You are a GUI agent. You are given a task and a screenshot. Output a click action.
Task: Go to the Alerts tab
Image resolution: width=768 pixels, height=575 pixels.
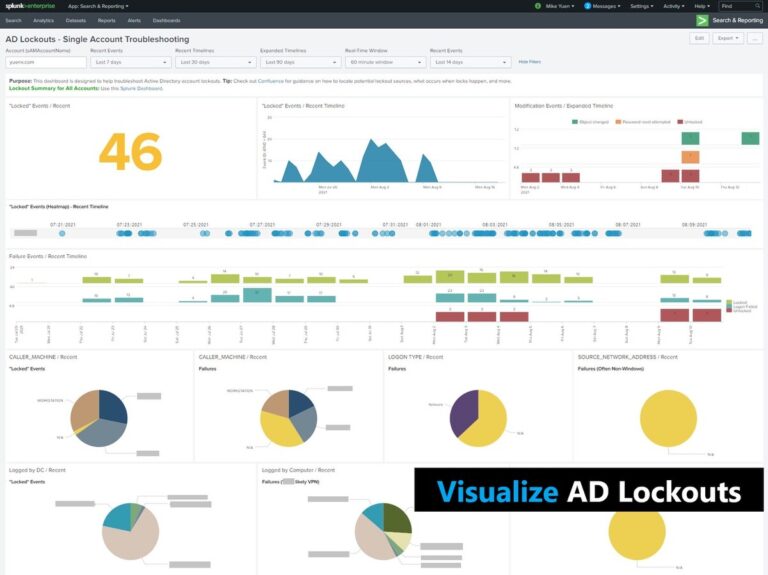[x=134, y=21]
